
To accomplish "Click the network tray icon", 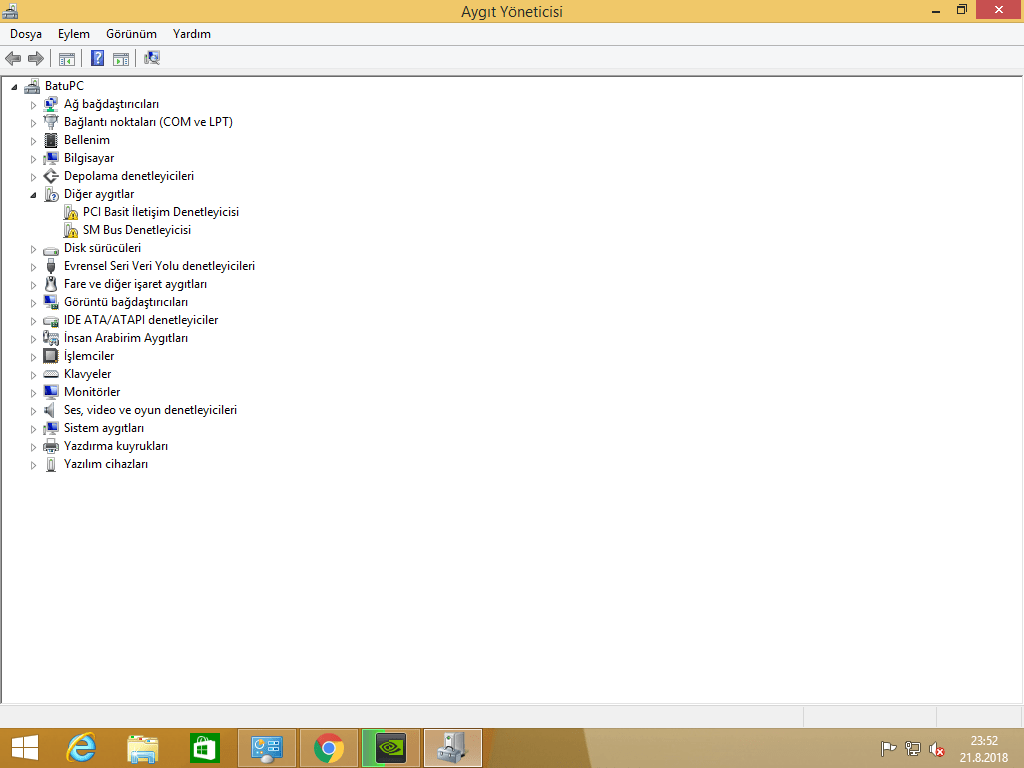I will pos(913,749).
